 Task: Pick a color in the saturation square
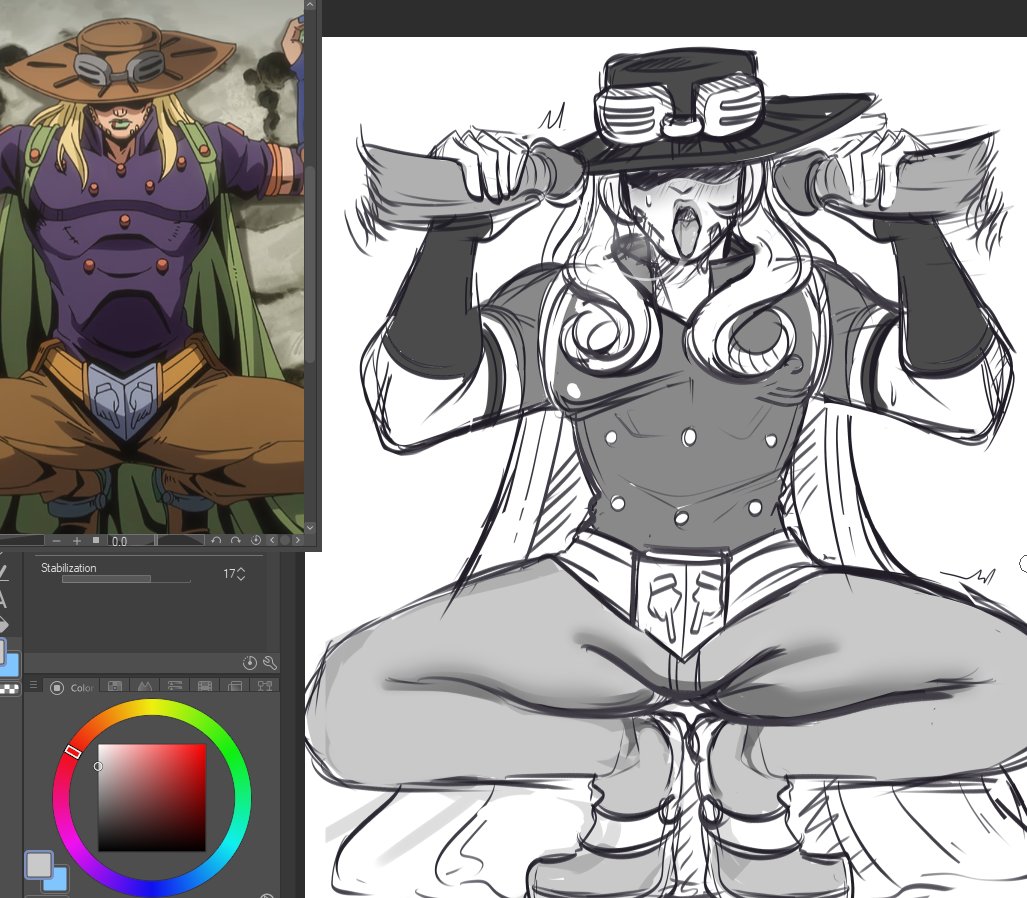click(152, 797)
